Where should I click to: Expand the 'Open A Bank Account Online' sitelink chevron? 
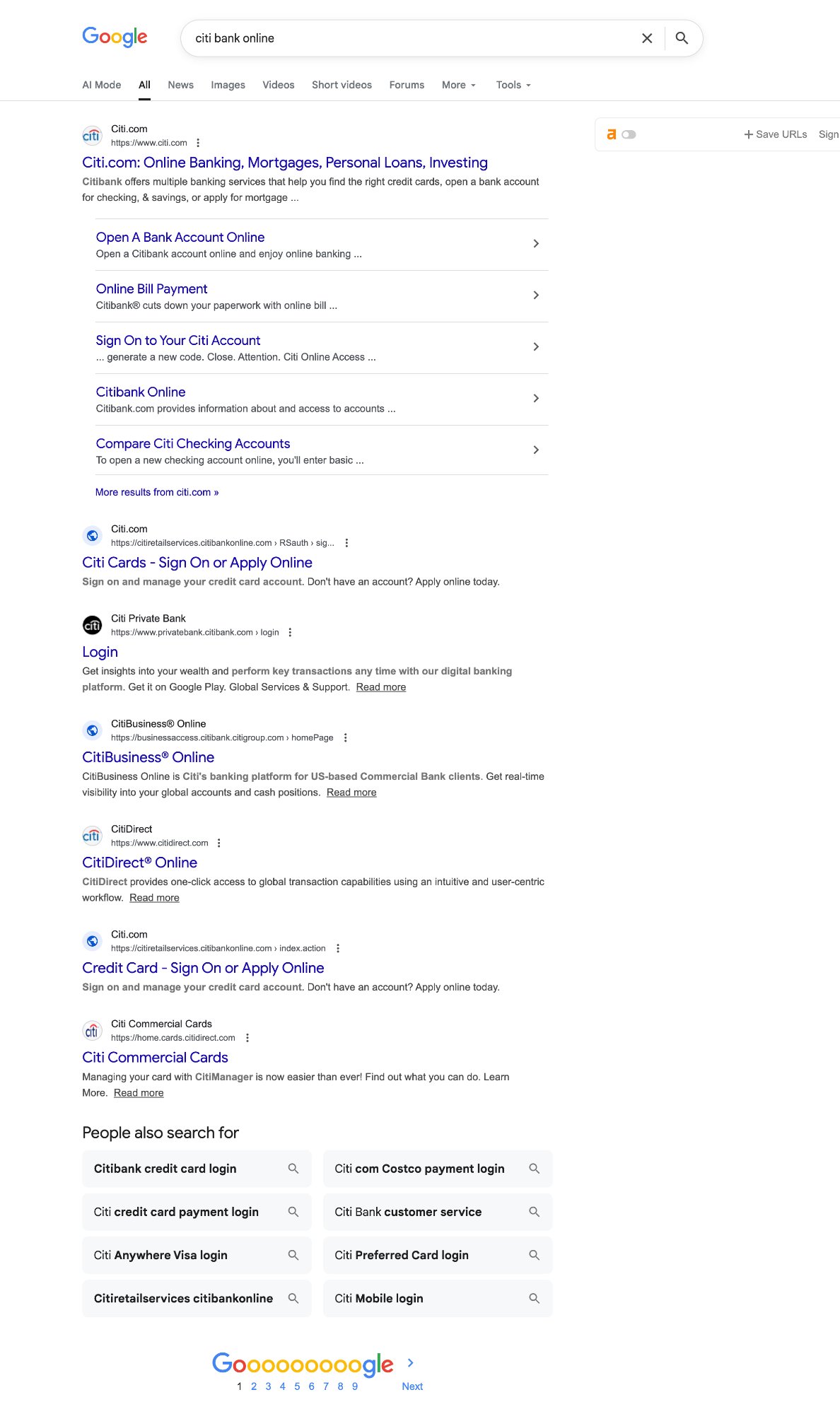535,243
